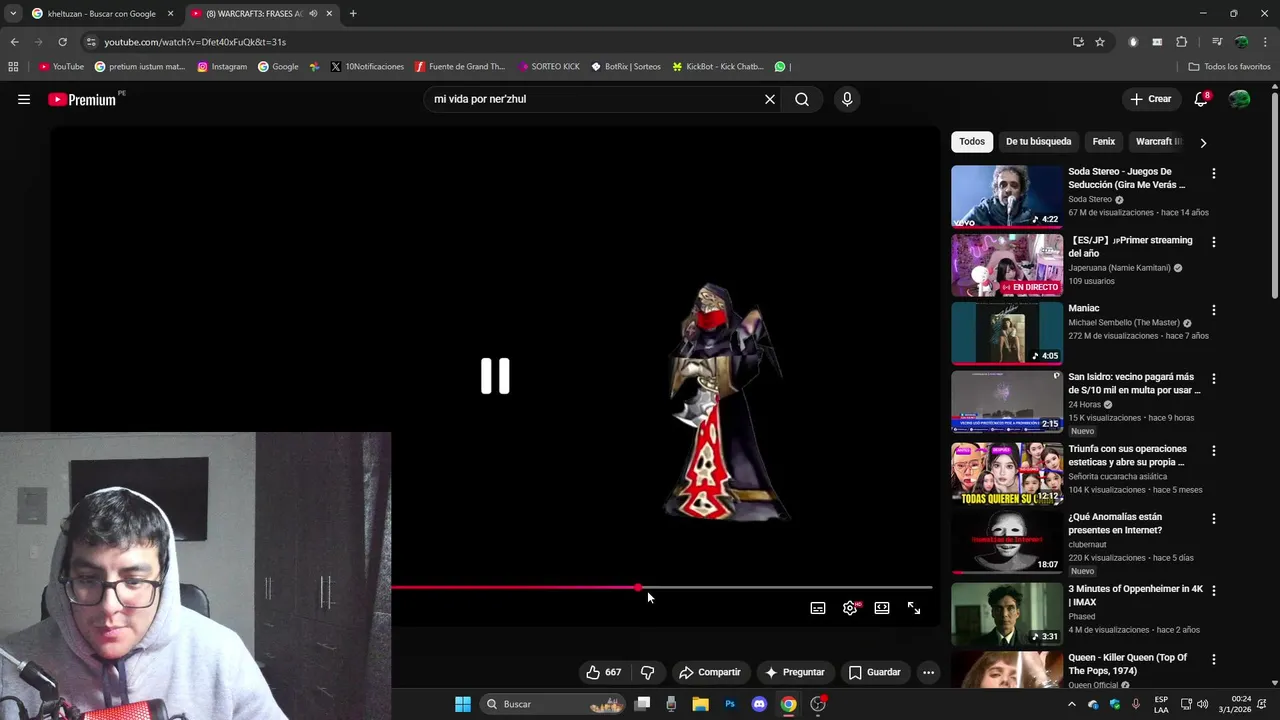The height and width of the screenshot is (720, 1280).
Task: Click the mi vida por ner'zhul search field
Action: (594, 99)
